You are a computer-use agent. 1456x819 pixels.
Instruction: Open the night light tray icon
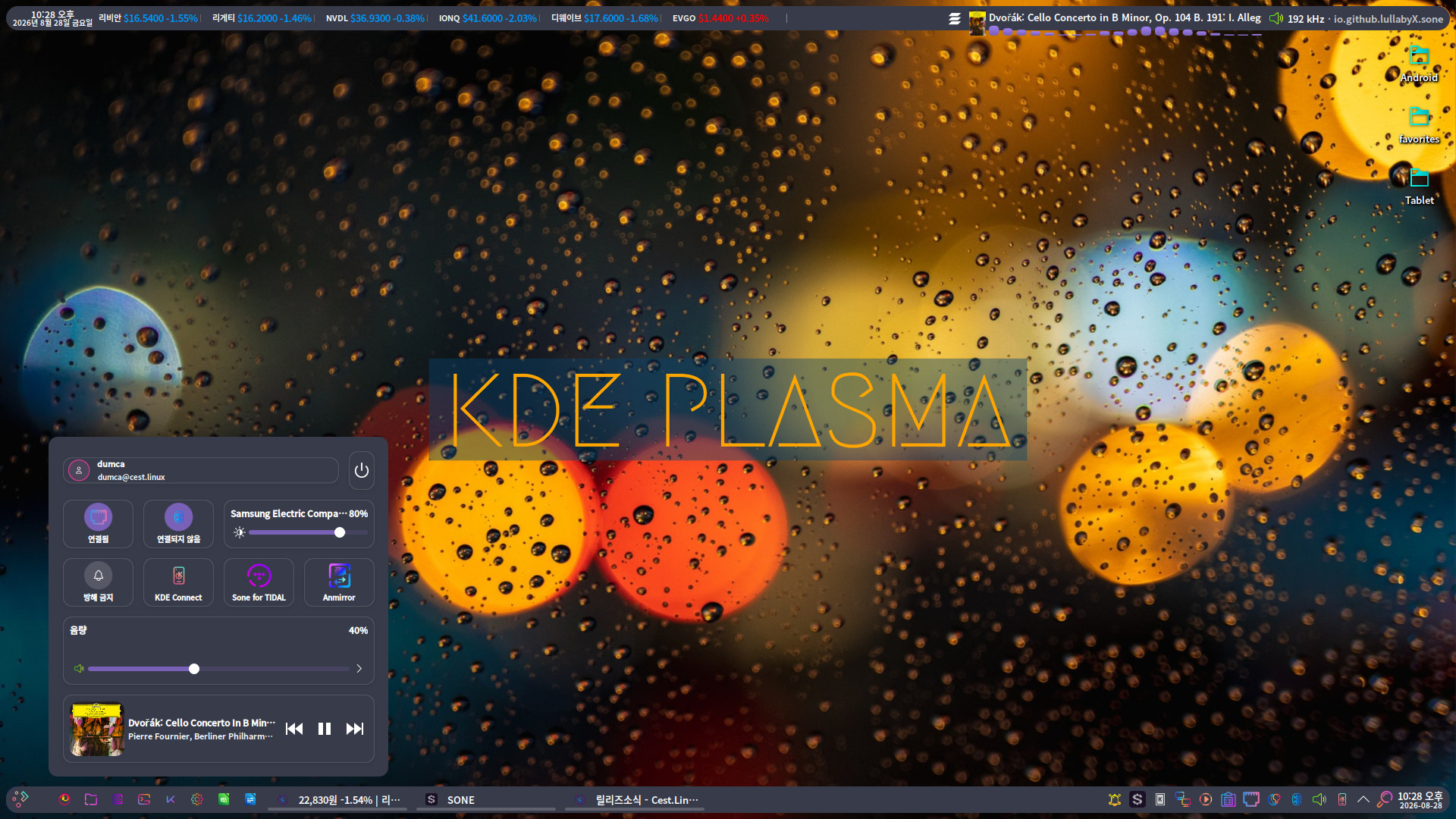tap(1274, 799)
